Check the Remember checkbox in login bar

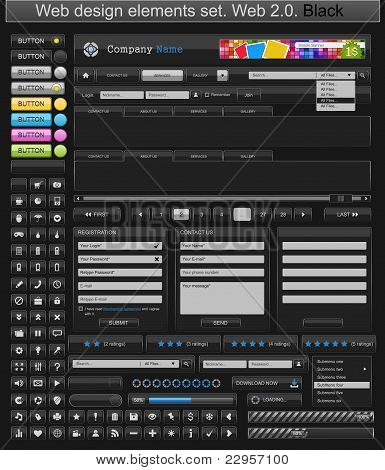click(x=207, y=95)
